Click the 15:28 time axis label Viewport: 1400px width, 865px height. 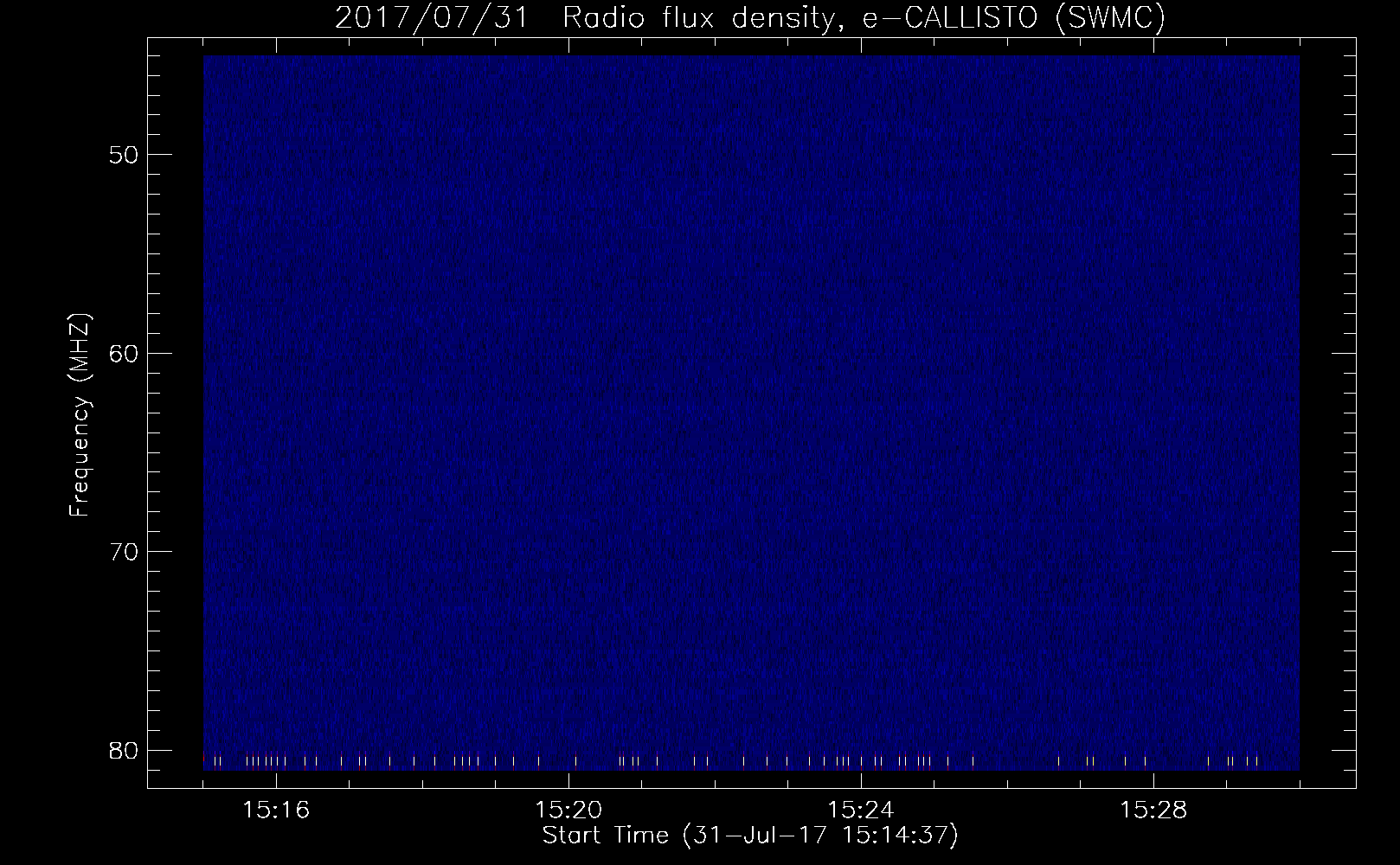1154,811
